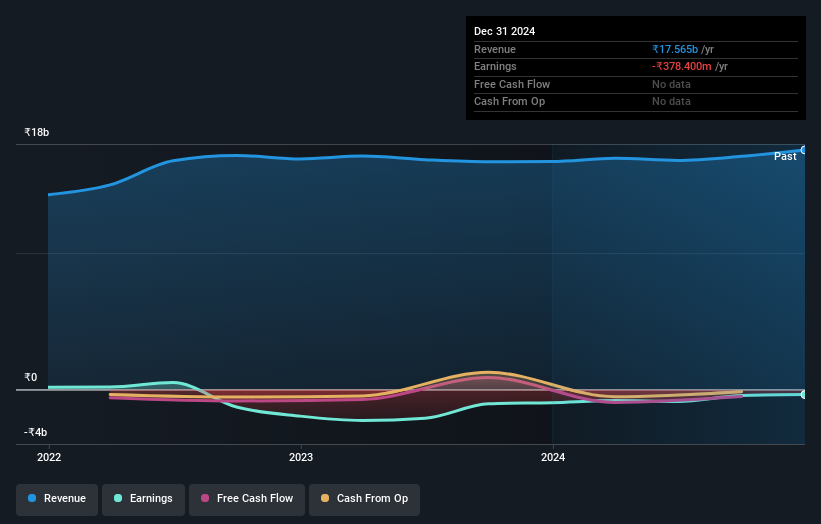Screen dimensions: 821x524
Task: Click 'No data' beside Free Cash Flow in tooltip
Action: [671, 84]
